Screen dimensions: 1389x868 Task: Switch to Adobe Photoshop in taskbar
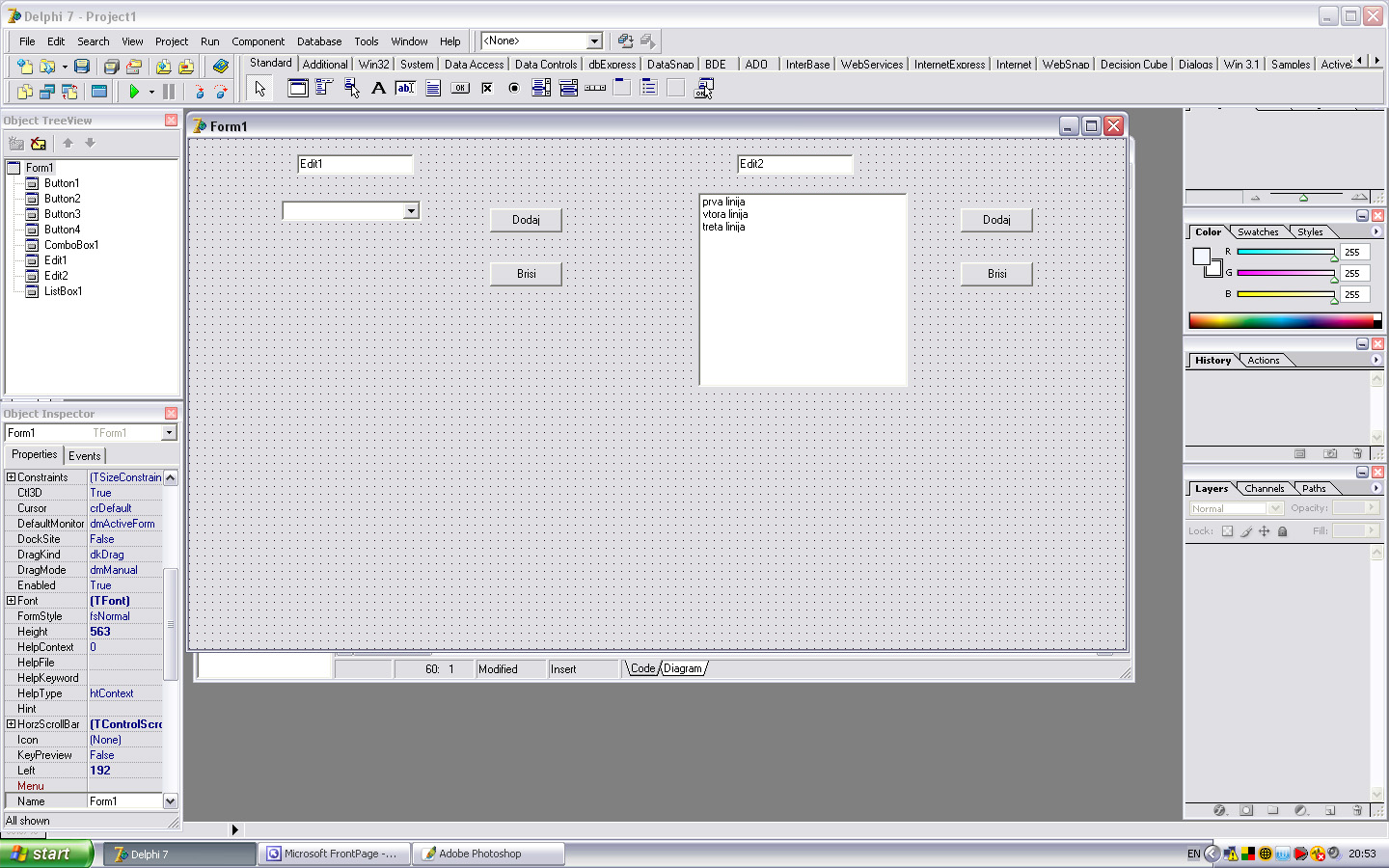[489, 854]
